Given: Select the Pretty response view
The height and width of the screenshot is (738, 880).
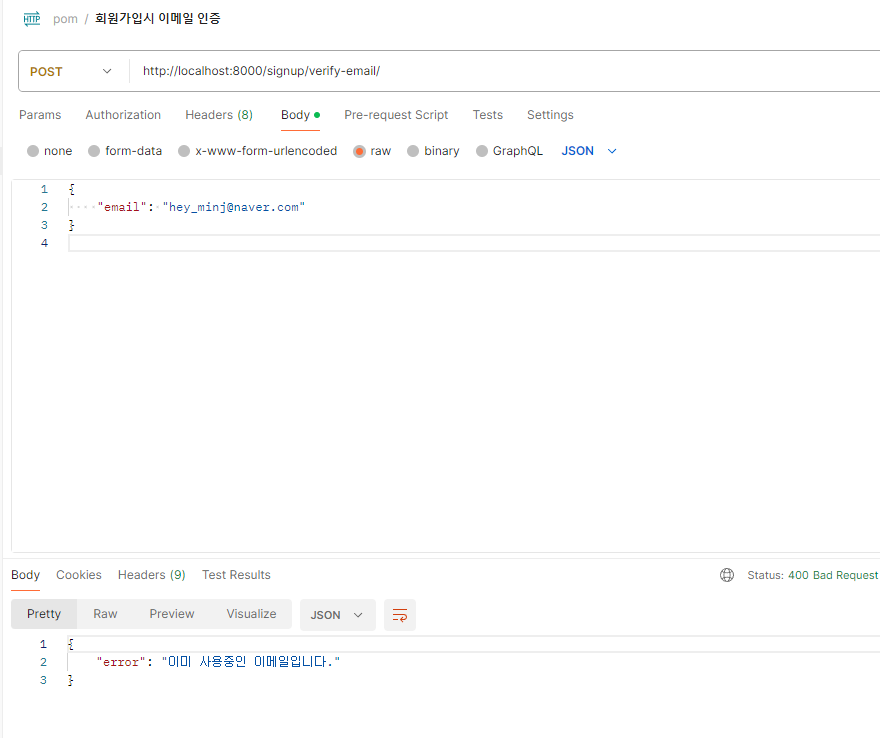Looking at the screenshot, I should pos(44,614).
